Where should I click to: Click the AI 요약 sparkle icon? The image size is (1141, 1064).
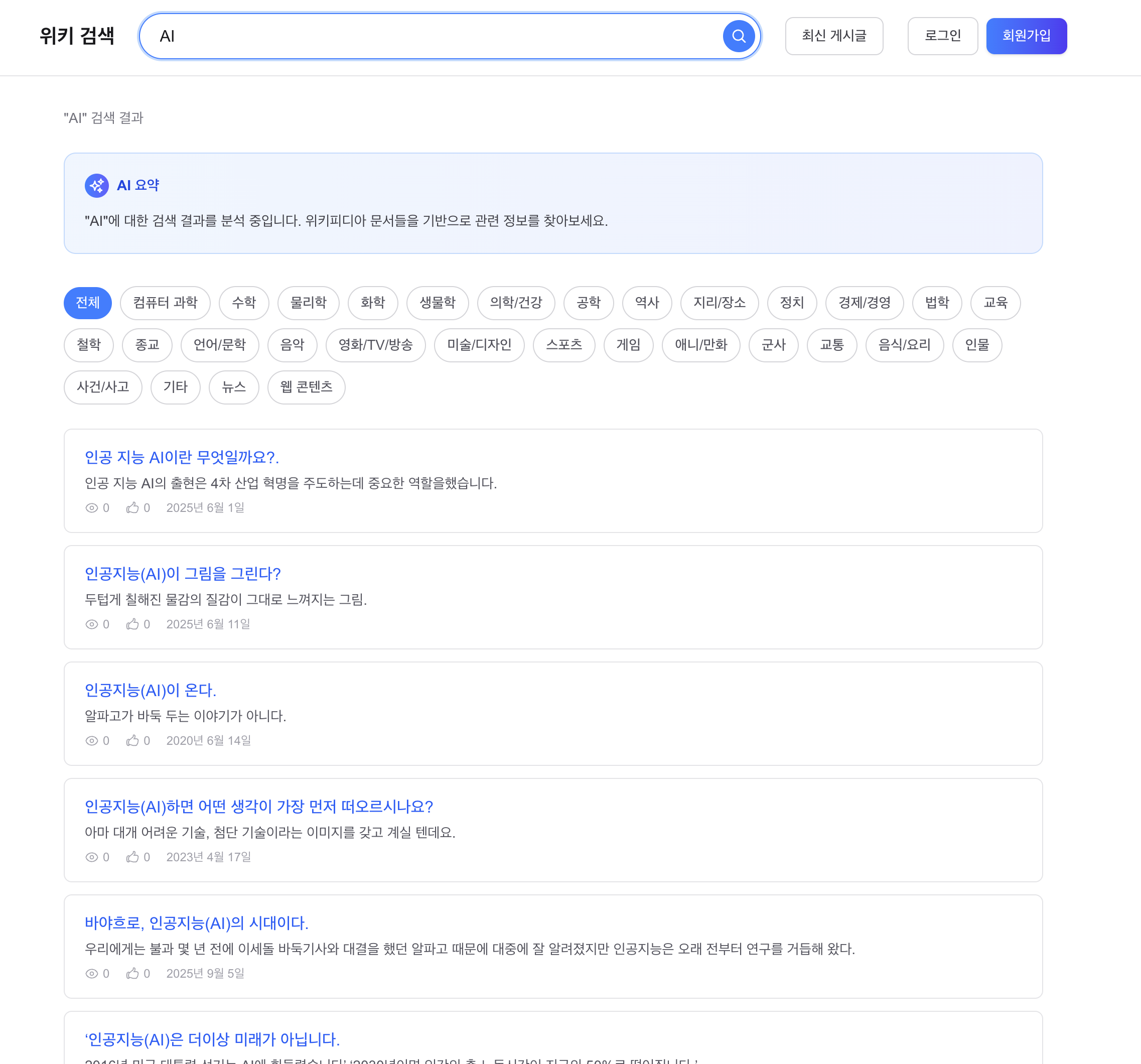[x=96, y=185]
